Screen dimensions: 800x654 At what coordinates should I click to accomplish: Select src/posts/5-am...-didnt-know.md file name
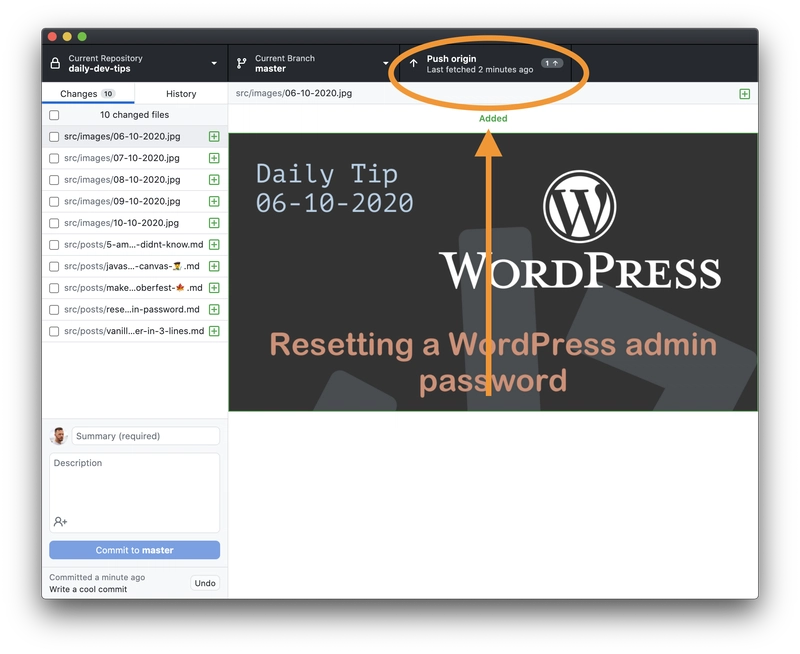pos(134,245)
